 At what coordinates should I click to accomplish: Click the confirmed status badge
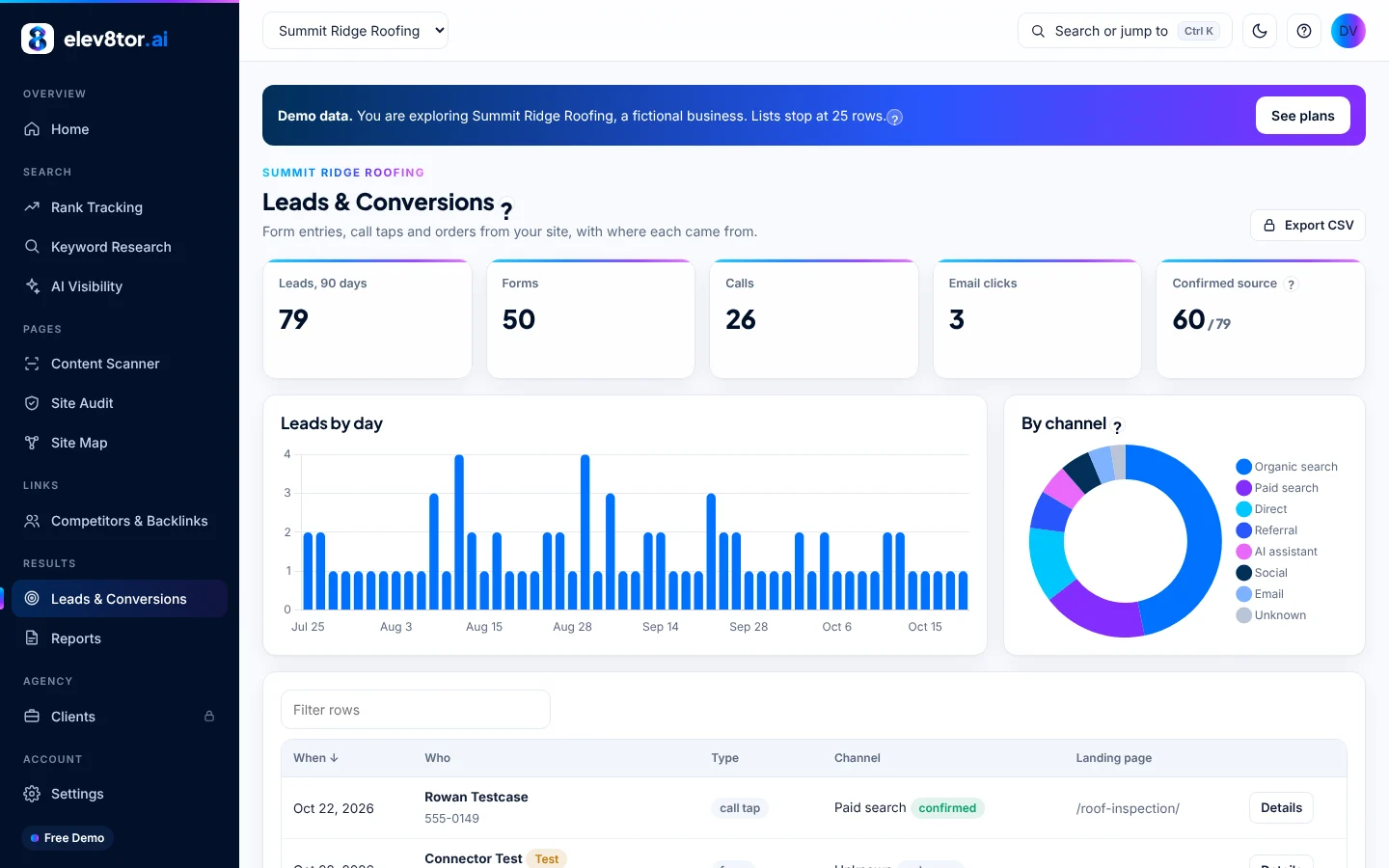click(x=947, y=808)
